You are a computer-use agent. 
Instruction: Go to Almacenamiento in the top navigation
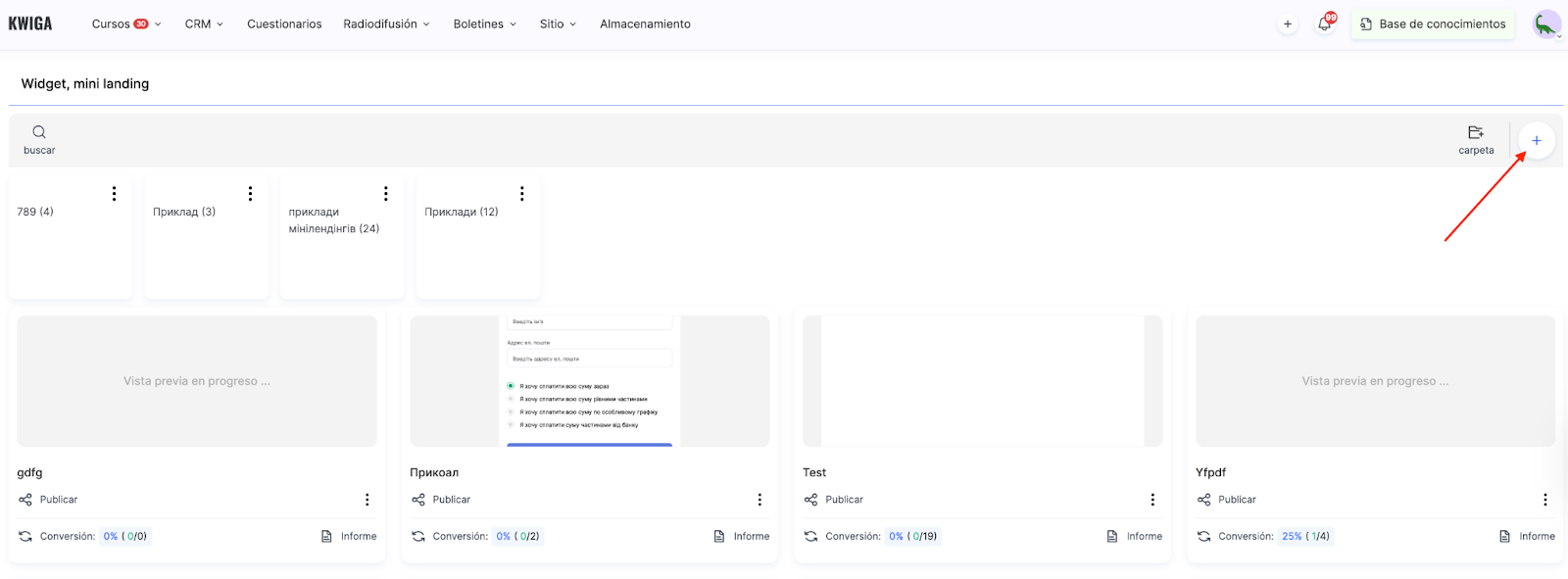click(x=645, y=24)
